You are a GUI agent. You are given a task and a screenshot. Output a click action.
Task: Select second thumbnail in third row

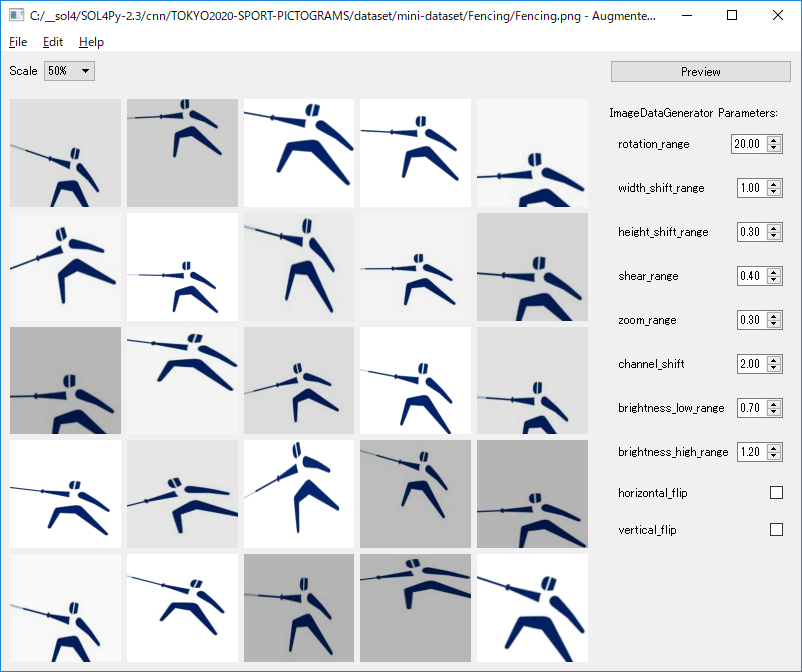tap(182, 380)
